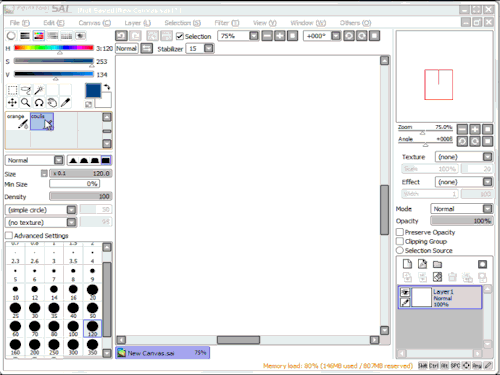Click the brush Density slider
This screenshot has height=375, width=500.
coord(81,196)
